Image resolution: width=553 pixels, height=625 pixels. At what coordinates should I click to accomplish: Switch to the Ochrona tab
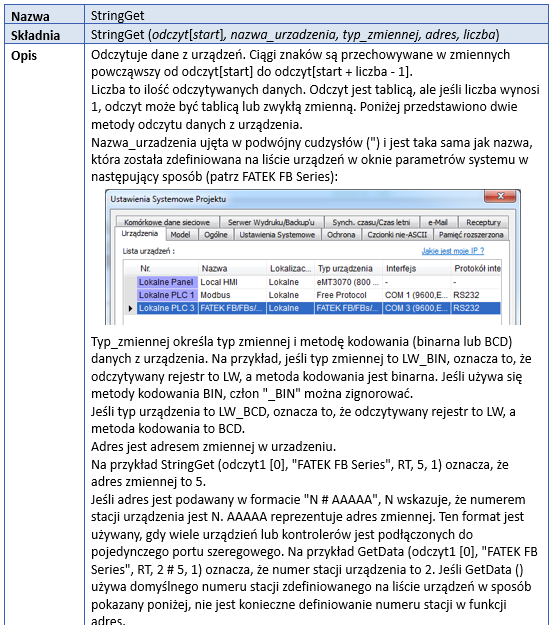pos(341,235)
